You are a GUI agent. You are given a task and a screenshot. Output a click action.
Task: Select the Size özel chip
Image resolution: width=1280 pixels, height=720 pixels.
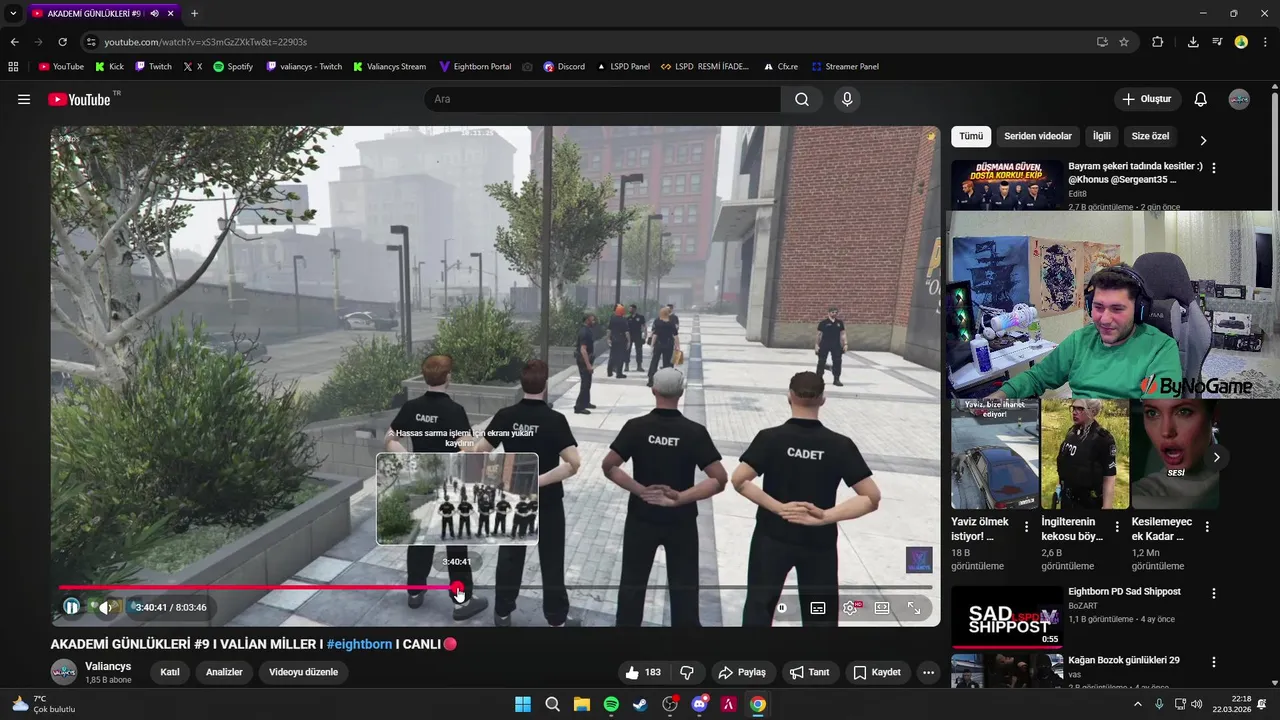1150,136
